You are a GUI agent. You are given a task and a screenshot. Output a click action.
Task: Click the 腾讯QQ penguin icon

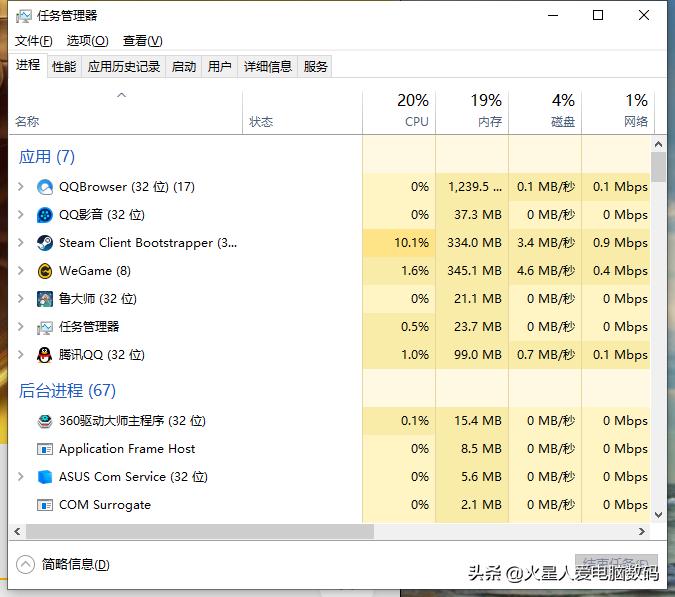(44, 355)
